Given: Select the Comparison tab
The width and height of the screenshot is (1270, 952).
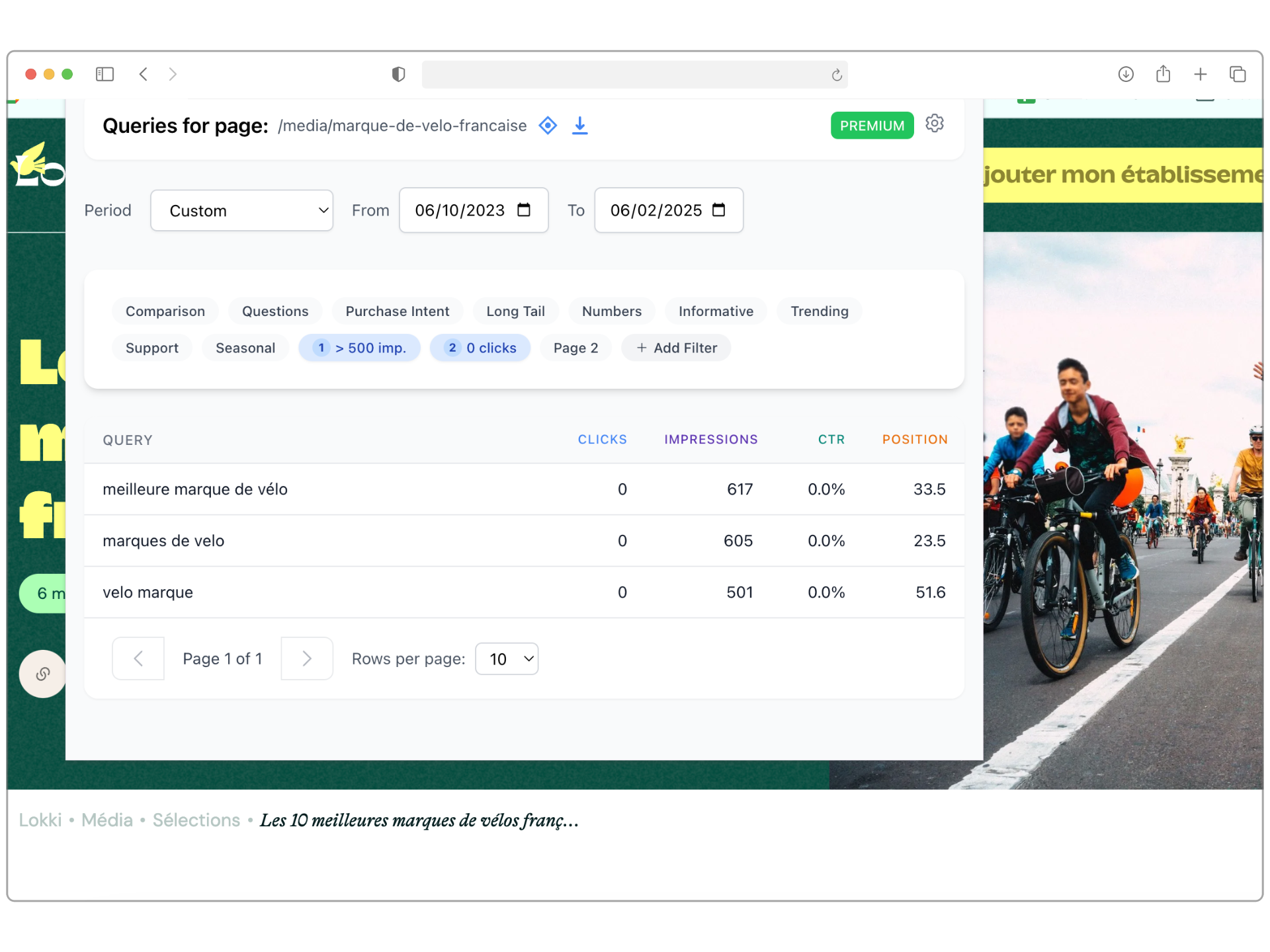Looking at the screenshot, I should click(165, 311).
